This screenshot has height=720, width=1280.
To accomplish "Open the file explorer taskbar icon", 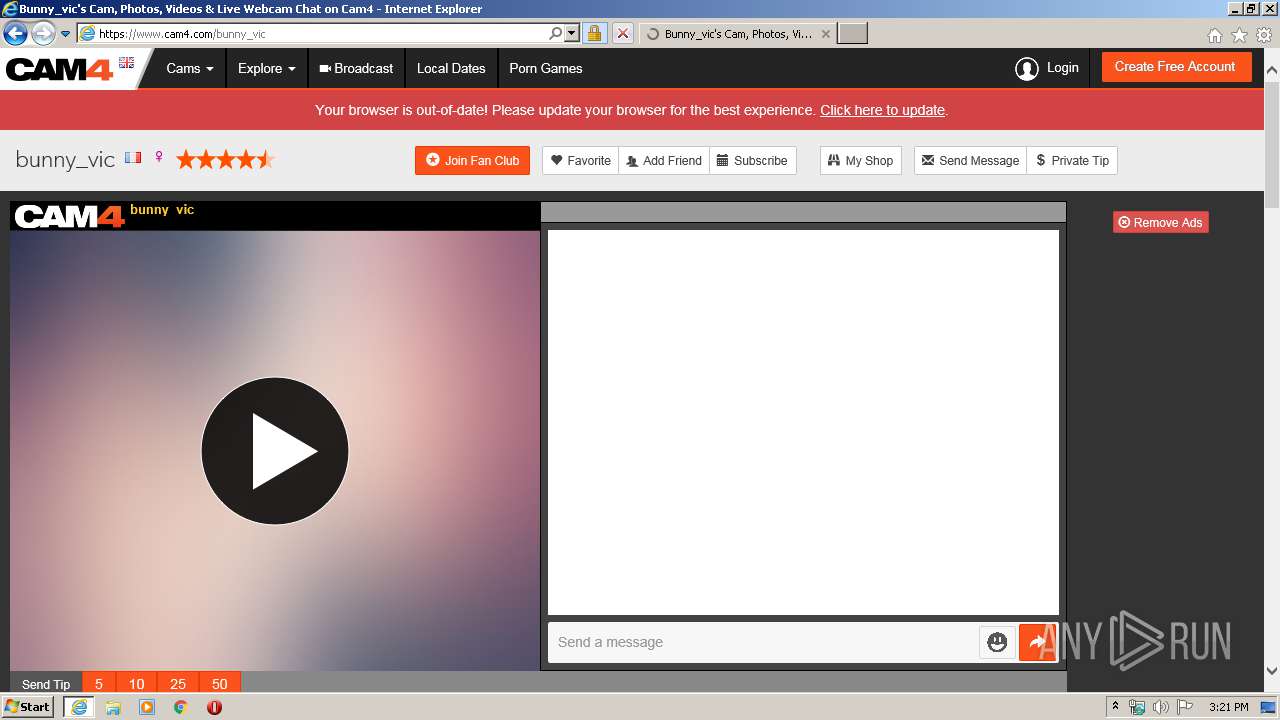I will pyautogui.click(x=113, y=707).
